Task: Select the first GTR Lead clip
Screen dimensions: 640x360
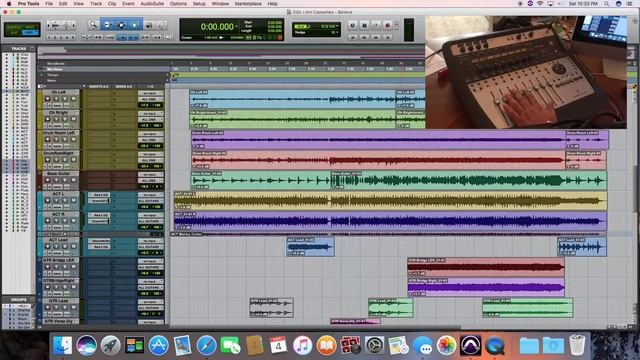Action: (271, 308)
